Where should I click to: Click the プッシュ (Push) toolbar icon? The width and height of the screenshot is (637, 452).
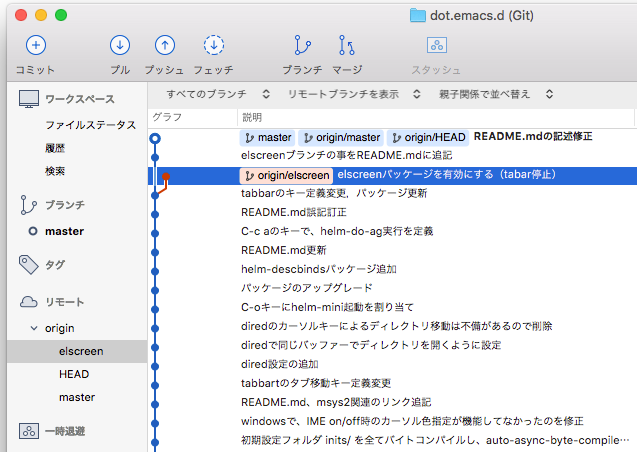tap(165, 45)
